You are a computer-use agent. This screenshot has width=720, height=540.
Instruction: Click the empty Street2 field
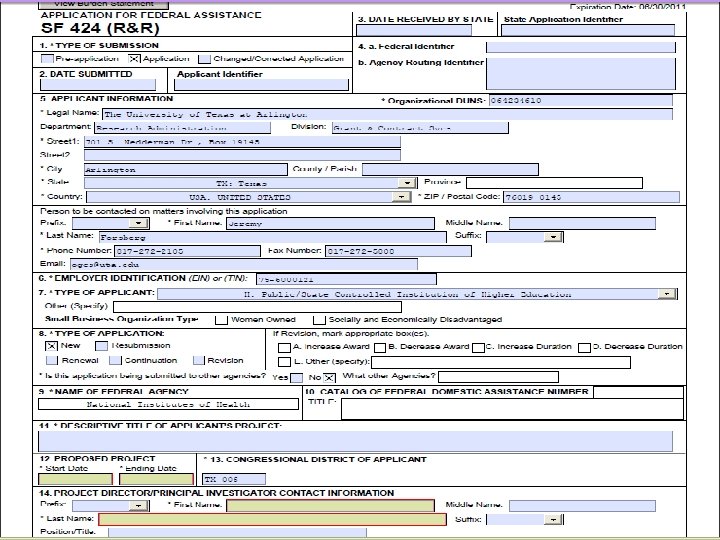[x=242, y=155]
